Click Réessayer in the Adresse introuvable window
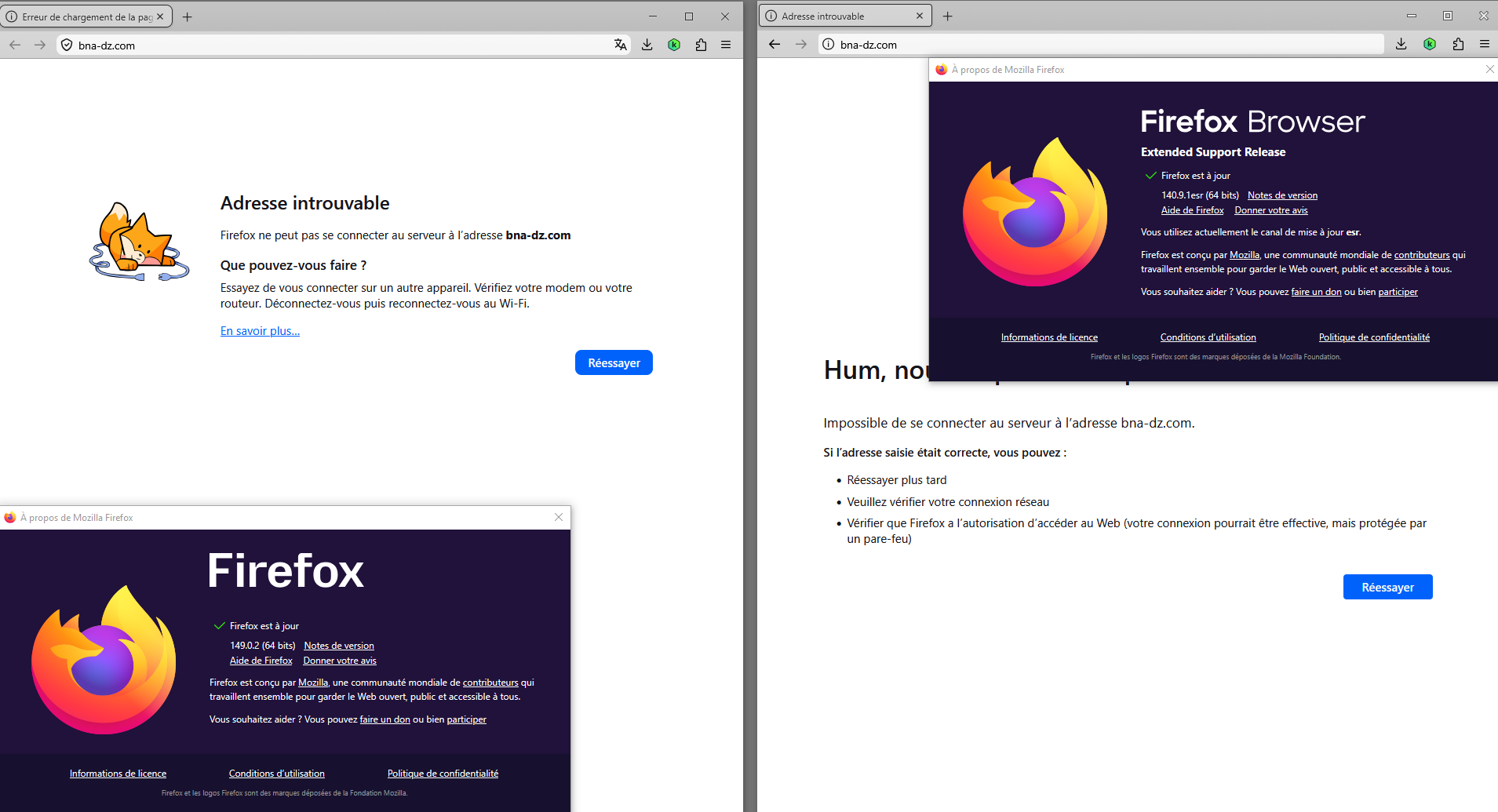This screenshot has width=1498, height=812. (x=1387, y=587)
